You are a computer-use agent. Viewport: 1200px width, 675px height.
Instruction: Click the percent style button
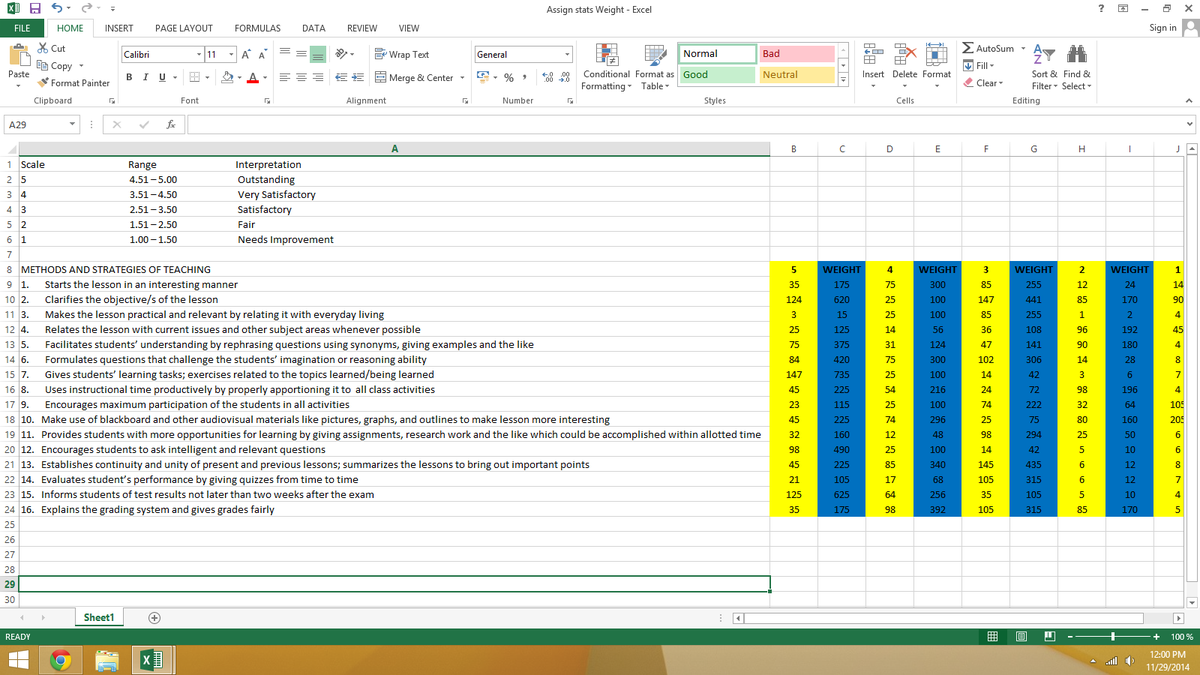click(x=508, y=78)
